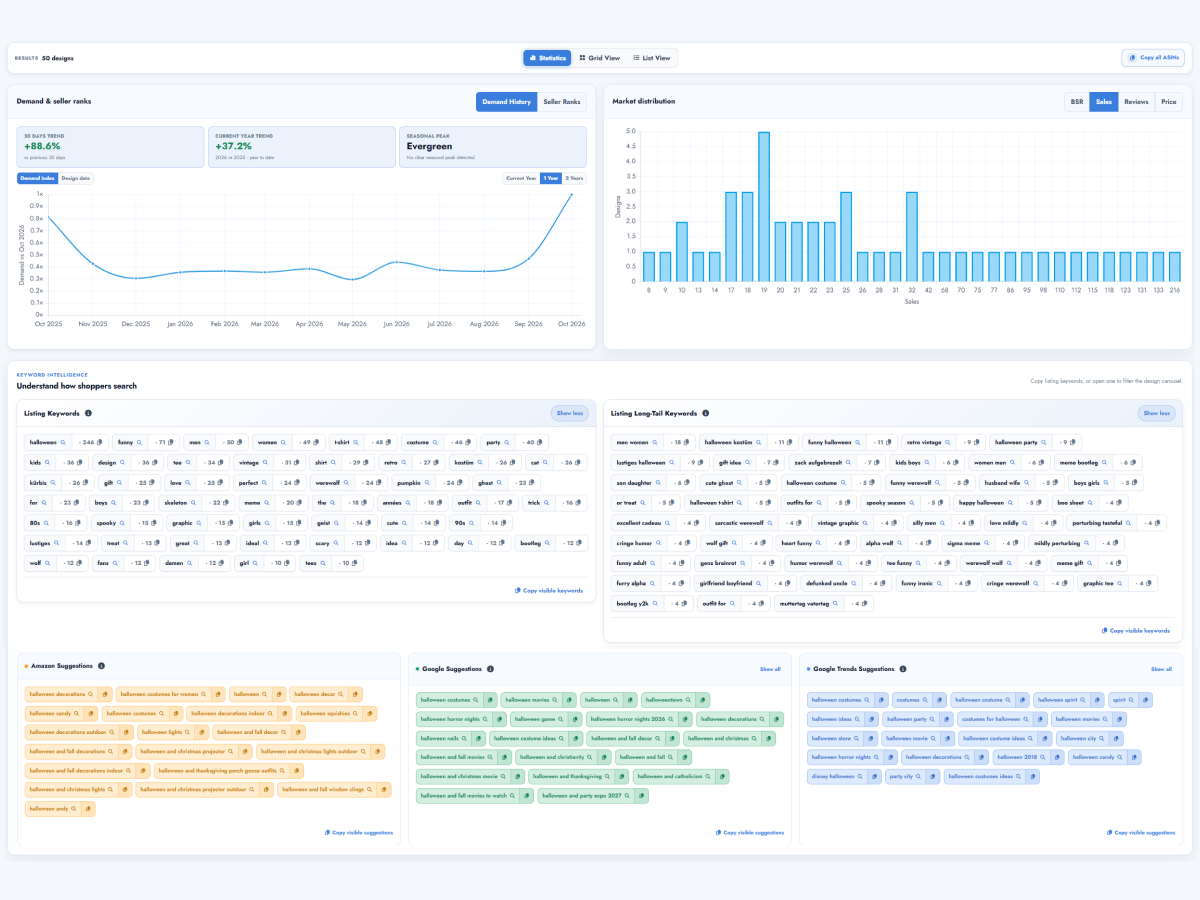Click the info icon next to Google Trends Suggestions
Screen dimensions: 1200x900
[902, 669]
